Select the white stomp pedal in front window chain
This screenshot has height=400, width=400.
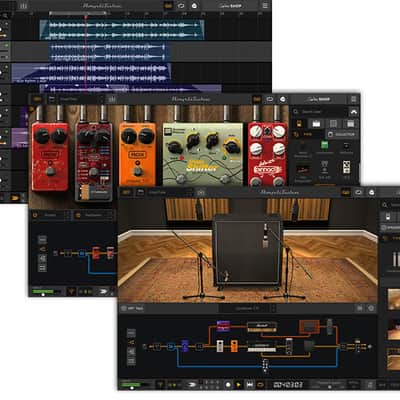(220, 346)
